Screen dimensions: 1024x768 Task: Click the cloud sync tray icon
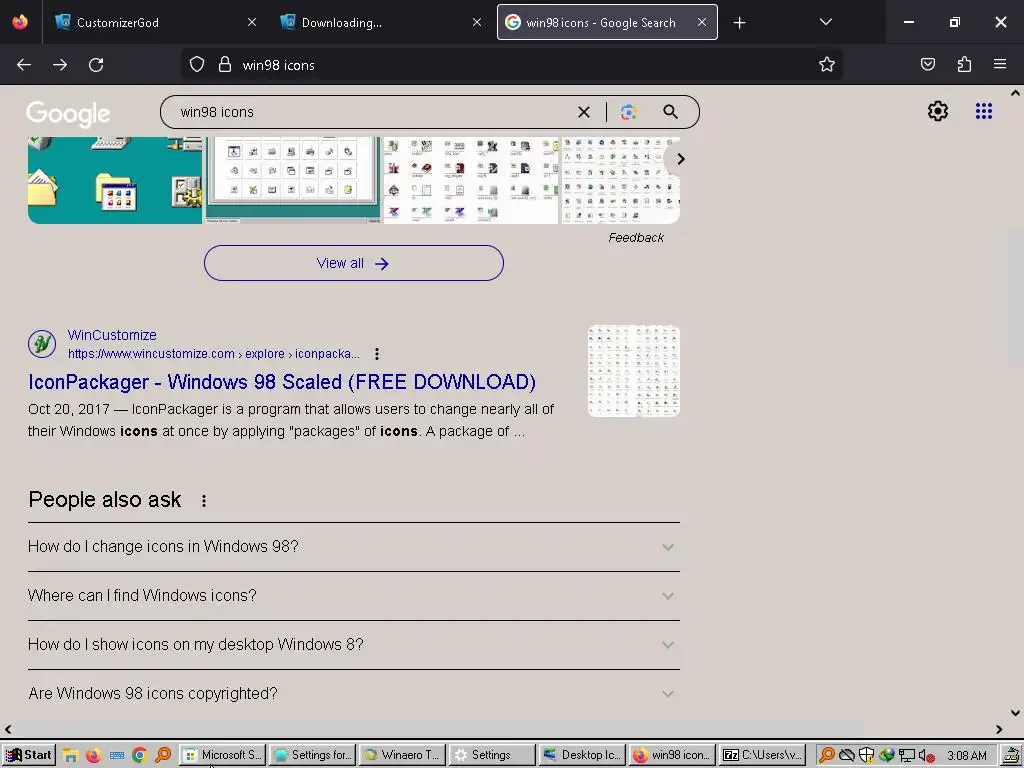(x=847, y=756)
